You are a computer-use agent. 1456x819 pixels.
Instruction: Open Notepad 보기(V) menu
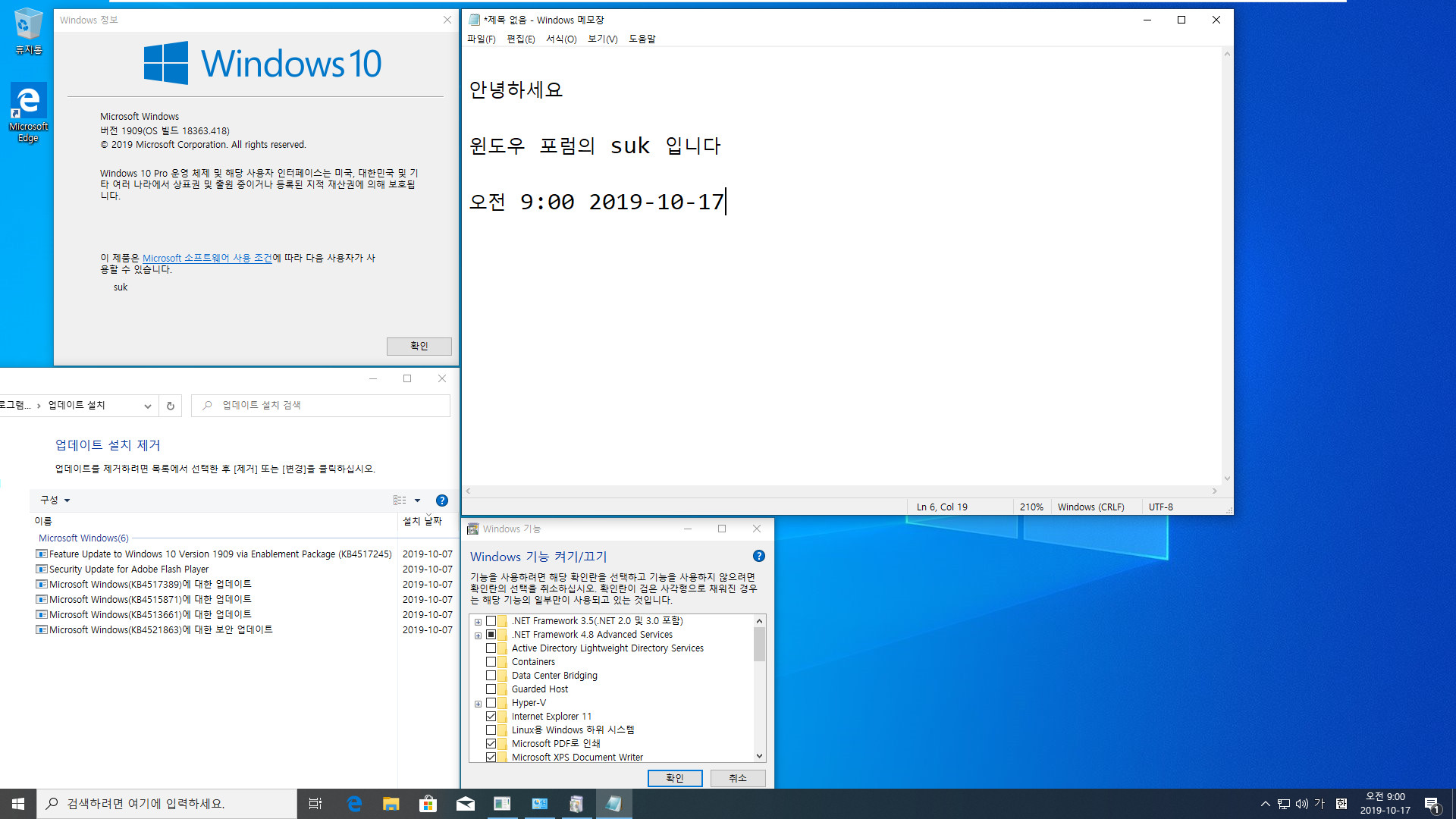[603, 39]
